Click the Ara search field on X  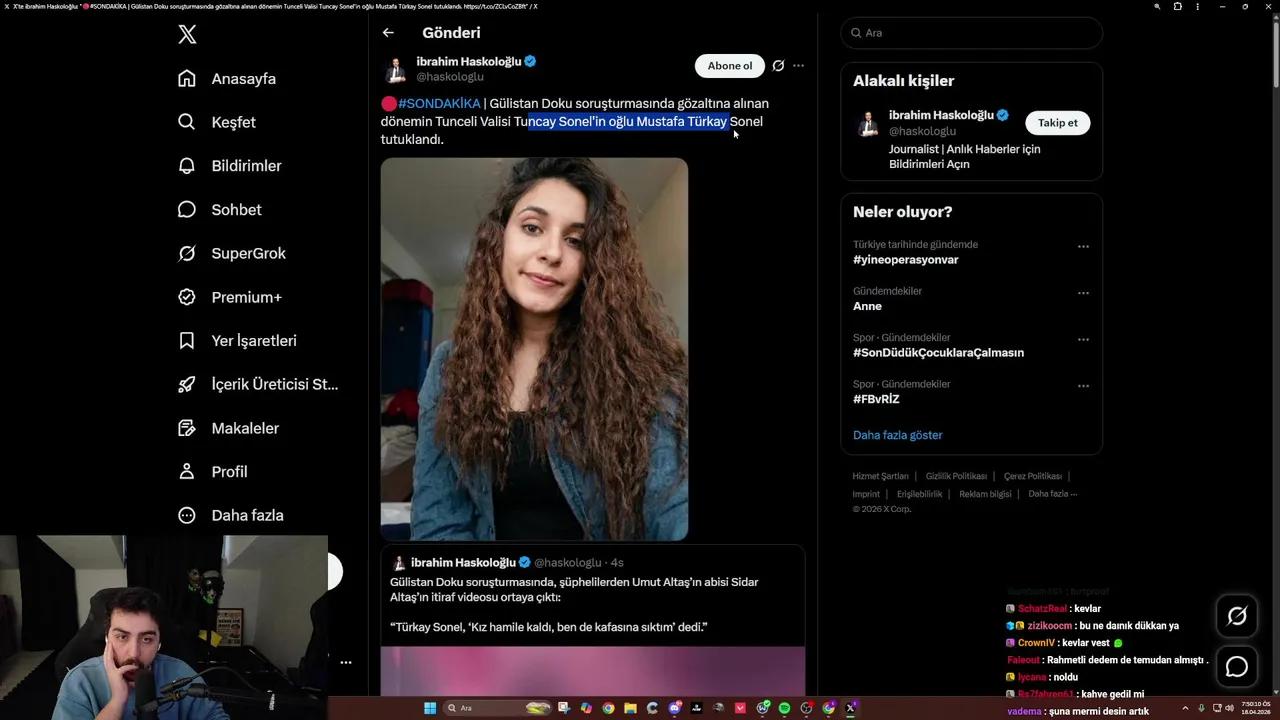(972, 33)
